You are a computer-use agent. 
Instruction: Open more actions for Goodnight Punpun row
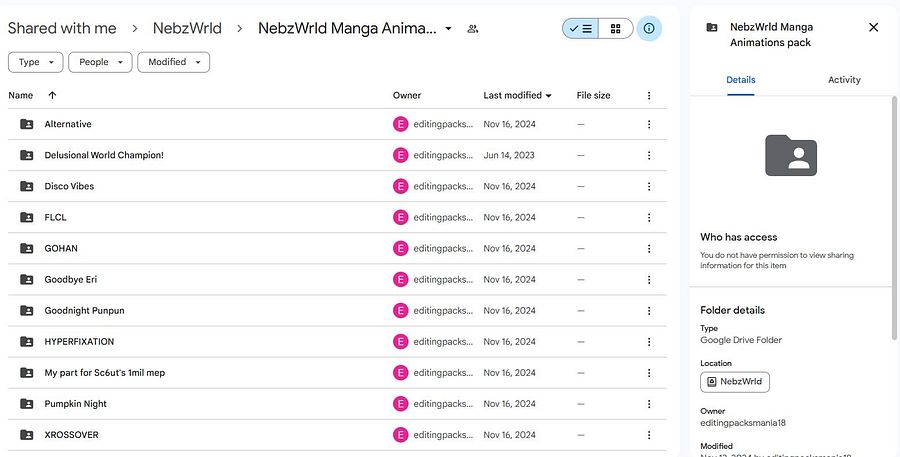[649, 311]
